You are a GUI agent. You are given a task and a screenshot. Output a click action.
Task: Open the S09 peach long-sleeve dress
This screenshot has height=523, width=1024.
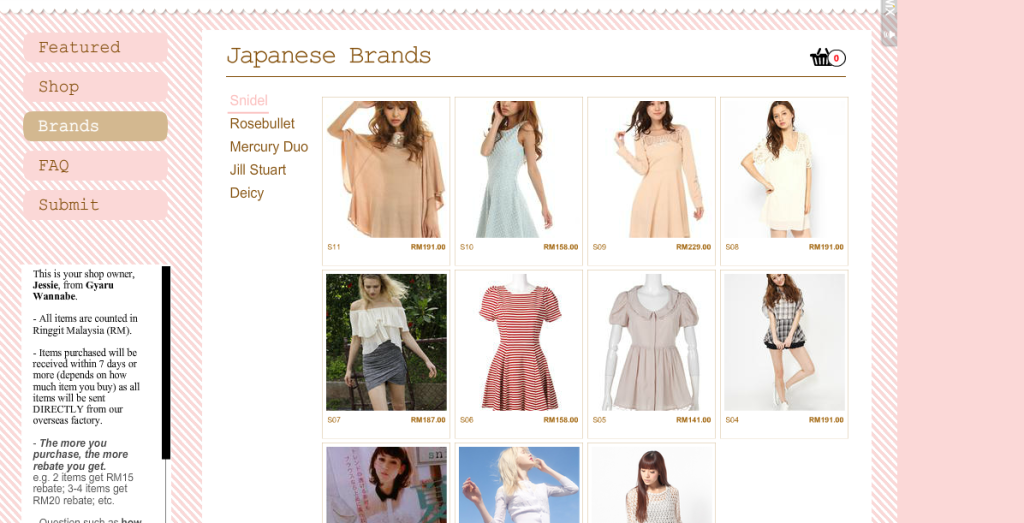click(x=651, y=170)
